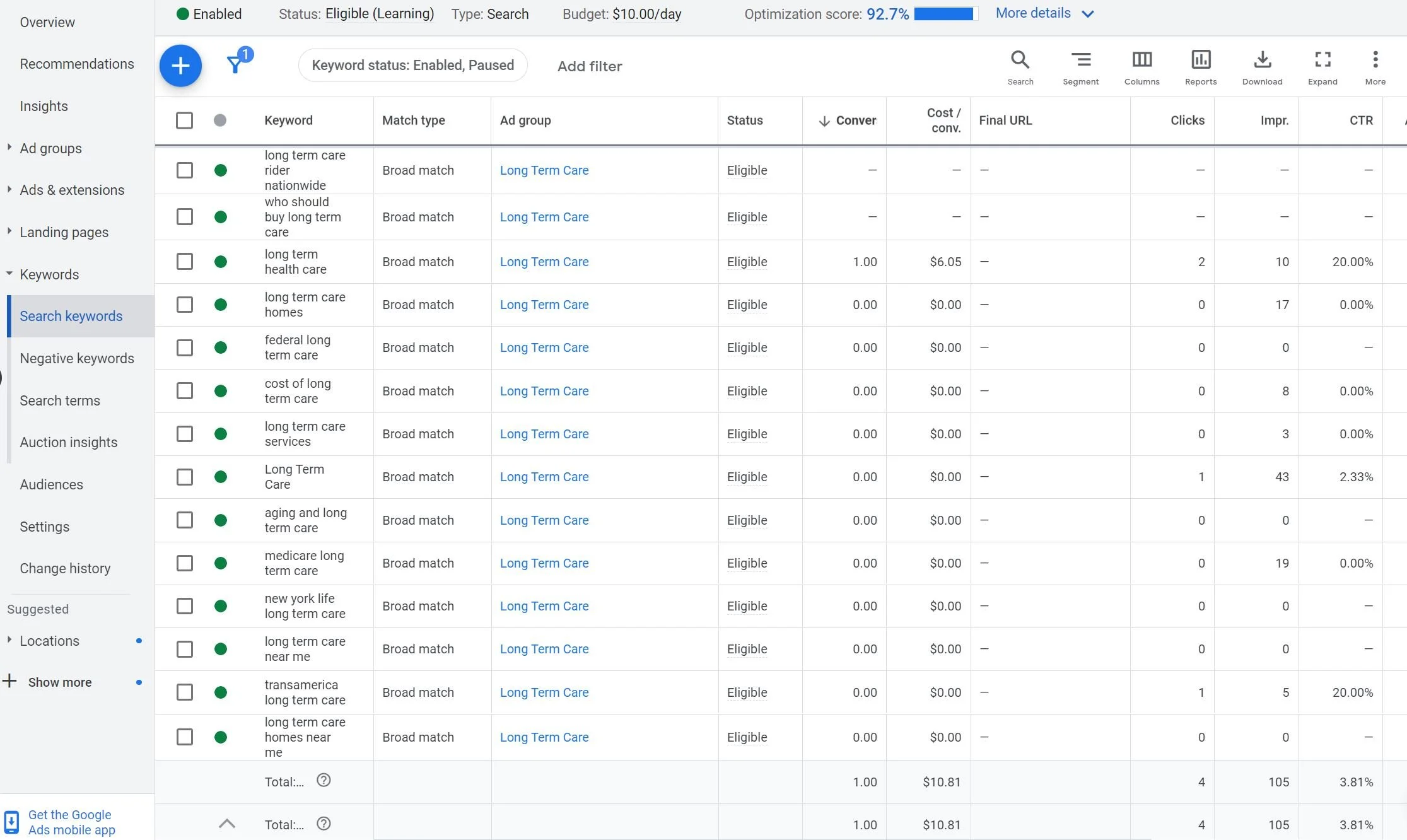Expand the Ad groups sidebar section
The width and height of the screenshot is (1407, 840).
tap(50, 148)
